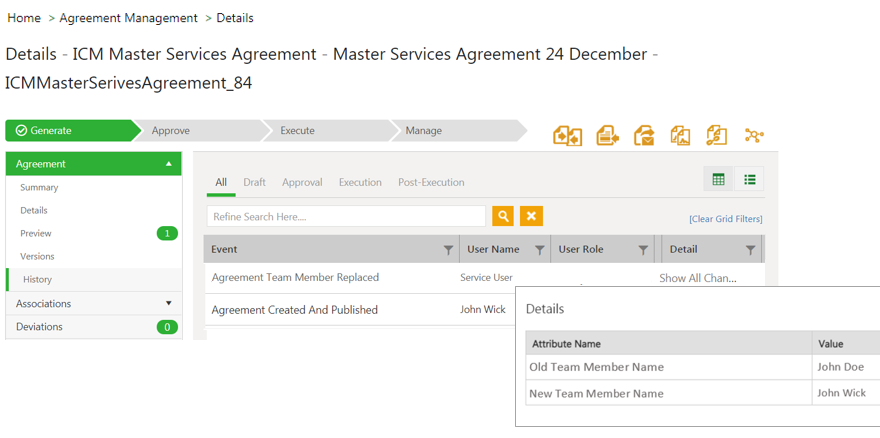Click the Clear Grid Filters link
This screenshot has height=438, width=880.
click(x=725, y=219)
